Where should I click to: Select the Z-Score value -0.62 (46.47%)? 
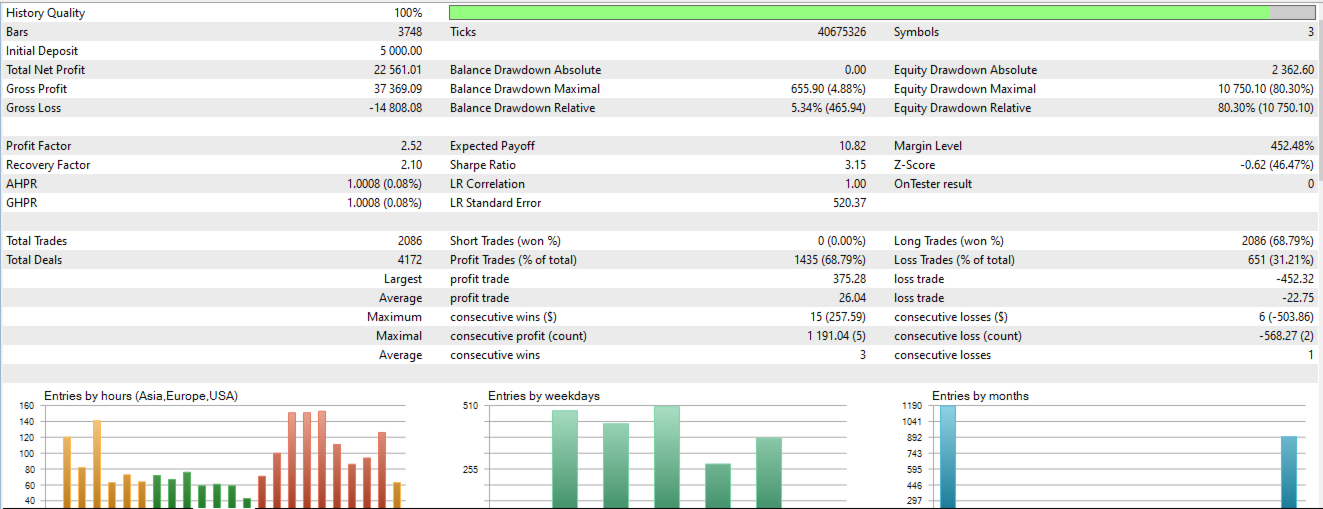click(1277, 165)
